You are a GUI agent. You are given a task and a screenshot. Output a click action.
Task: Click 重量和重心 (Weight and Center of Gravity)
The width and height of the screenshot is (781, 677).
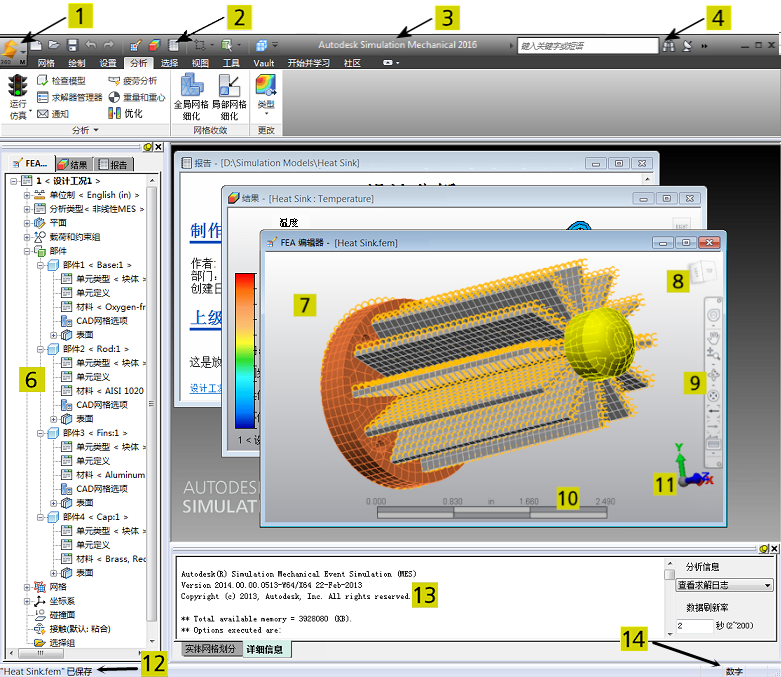click(137, 97)
